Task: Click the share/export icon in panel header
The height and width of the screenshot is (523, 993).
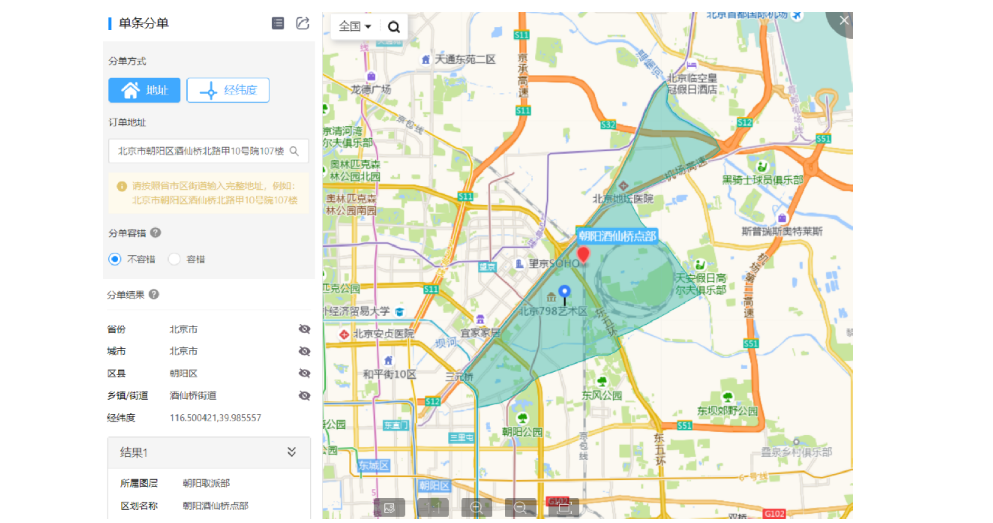Action: [x=302, y=23]
